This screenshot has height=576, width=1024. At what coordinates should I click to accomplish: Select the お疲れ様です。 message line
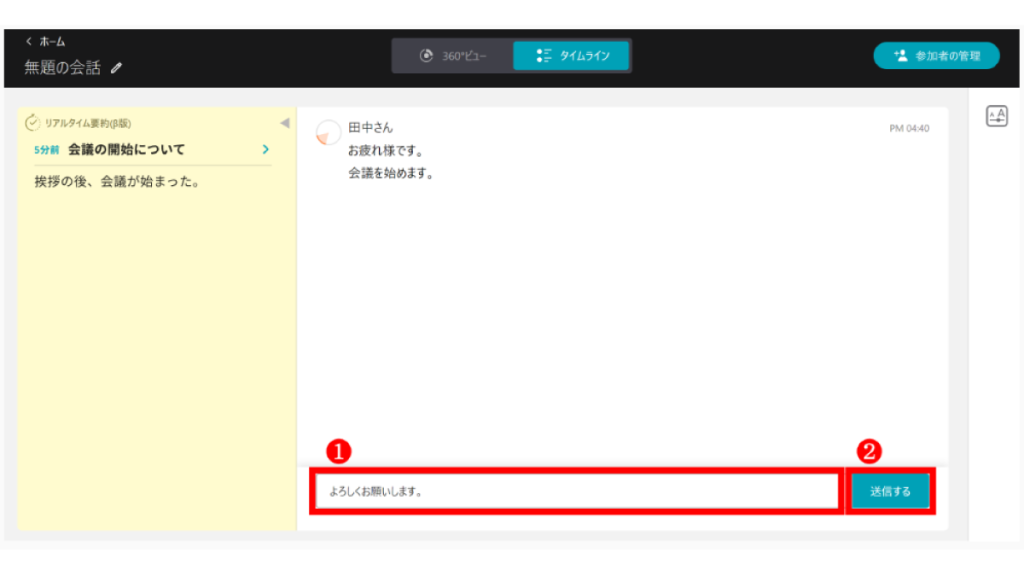(x=385, y=151)
